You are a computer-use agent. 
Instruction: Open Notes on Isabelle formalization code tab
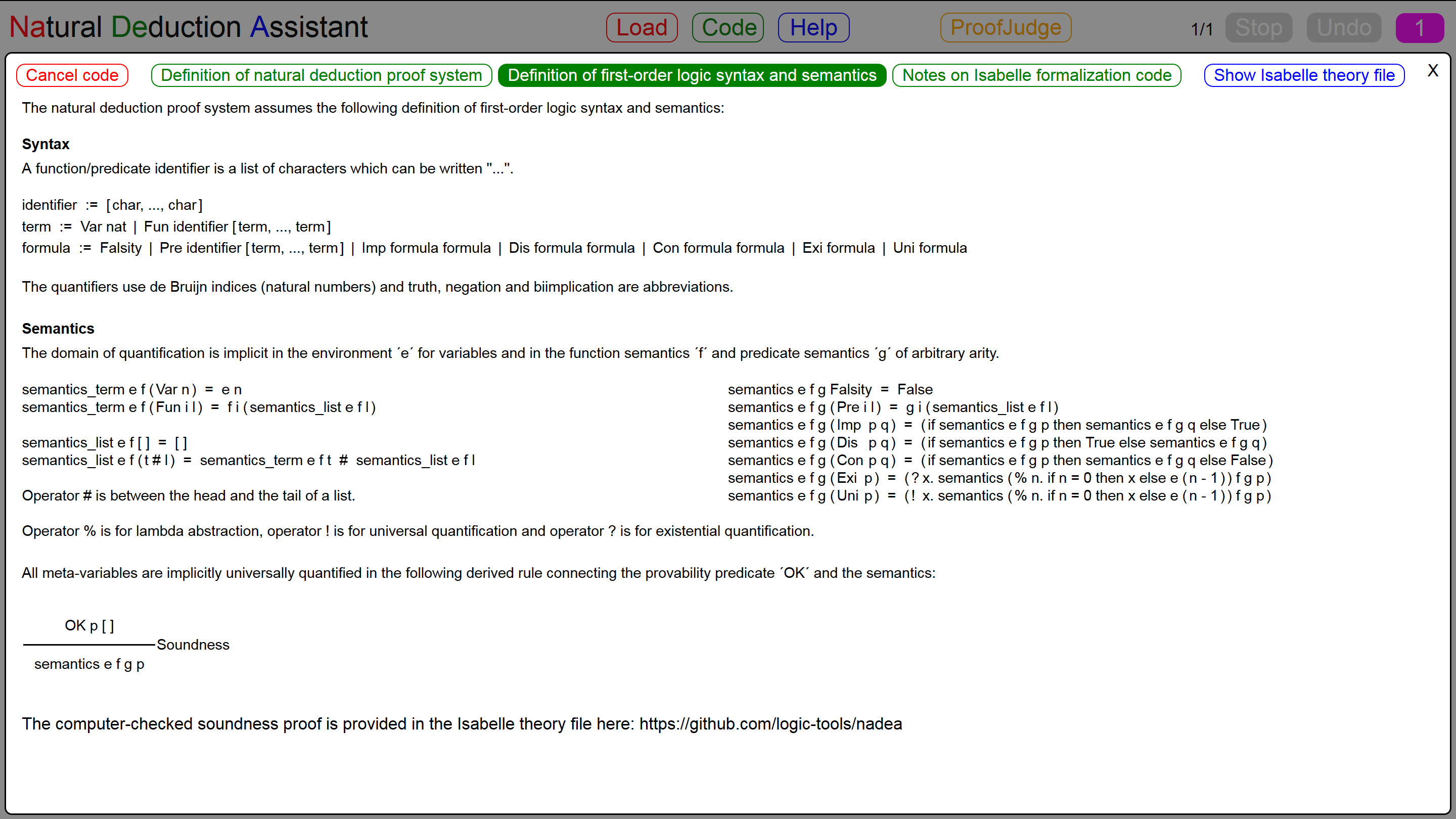click(x=1036, y=75)
